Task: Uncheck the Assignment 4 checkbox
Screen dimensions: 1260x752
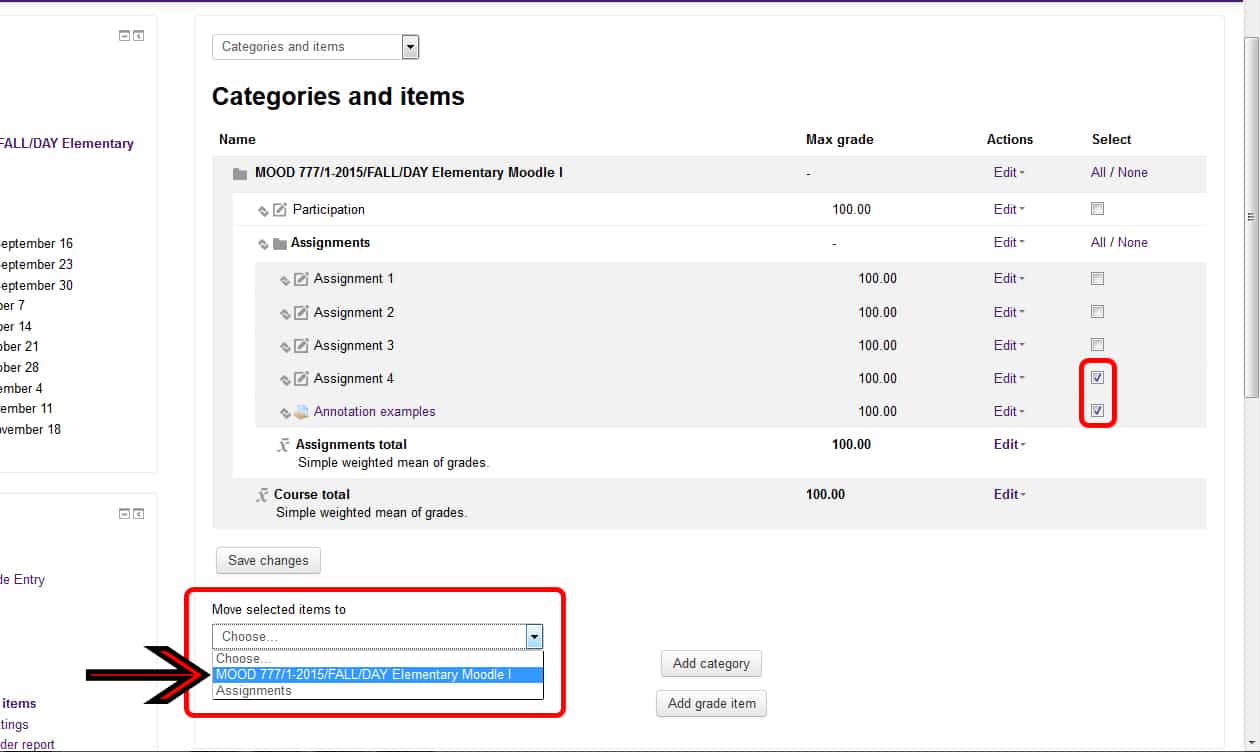Action: (x=1097, y=378)
